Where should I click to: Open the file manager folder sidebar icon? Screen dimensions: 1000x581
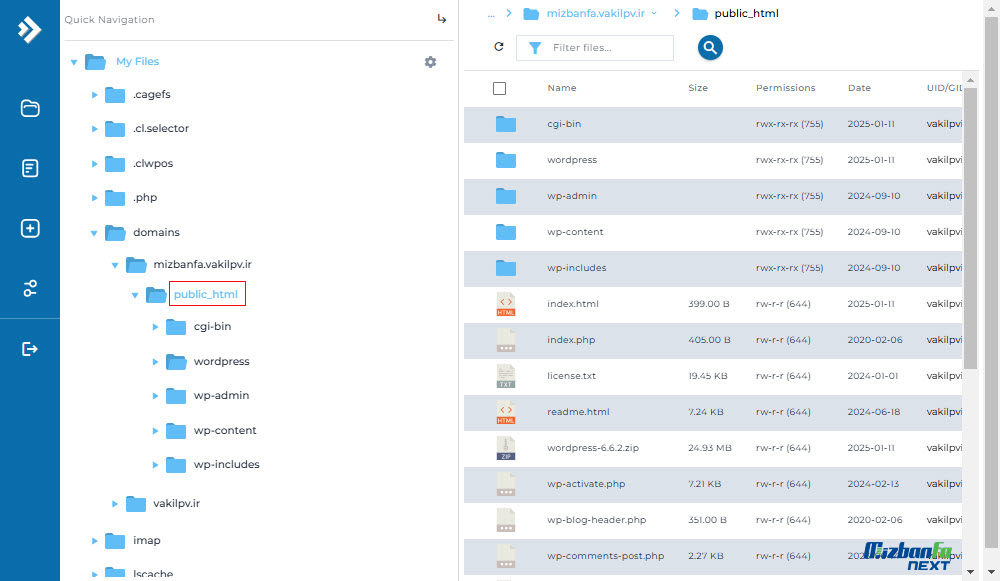[x=30, y=108]
